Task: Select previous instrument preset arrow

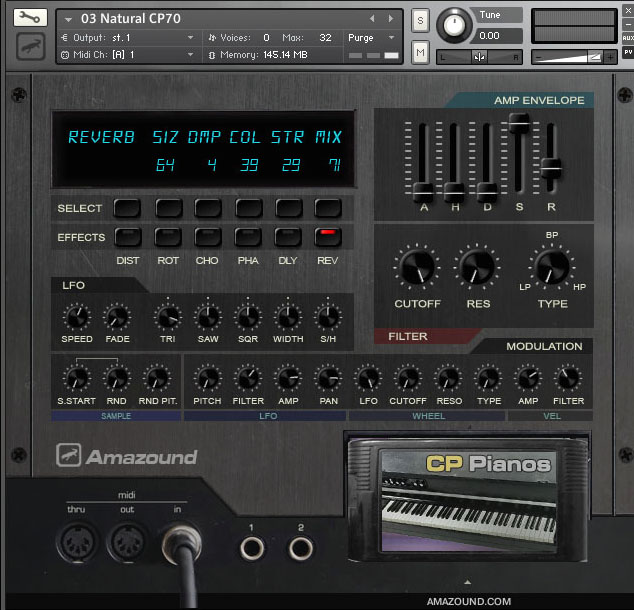Action: pos(372,19)
